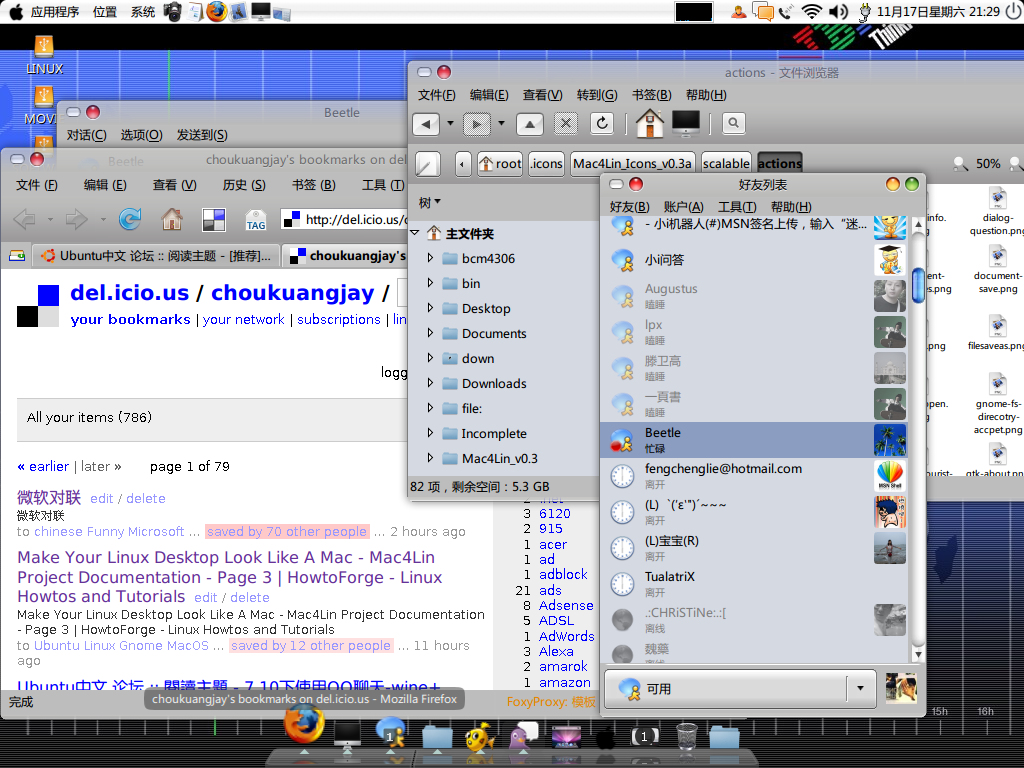This screenshot has width=1024, height=768.
Task: Click the 'saved by 70 other people' link
Action: pos(287,532)
